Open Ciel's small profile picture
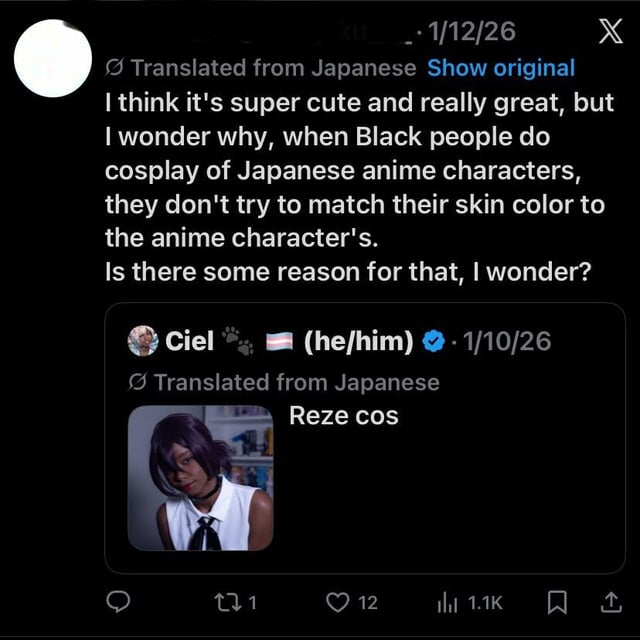Image resolution: width=640 pixels, height=640 pixels. pyautogui.click(x=143, y=341)
